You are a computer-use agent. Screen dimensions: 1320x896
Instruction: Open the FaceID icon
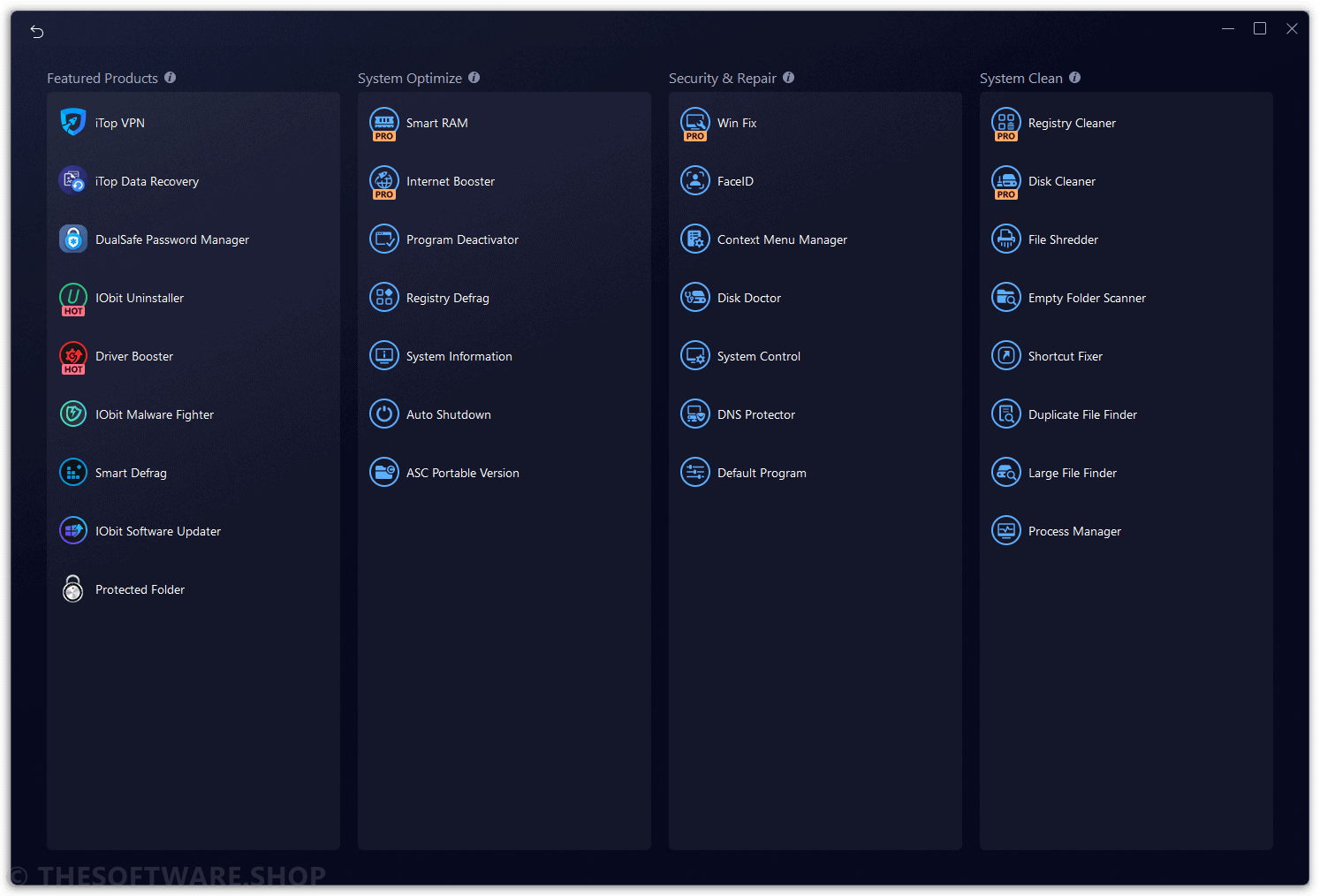tap(695, 180)
